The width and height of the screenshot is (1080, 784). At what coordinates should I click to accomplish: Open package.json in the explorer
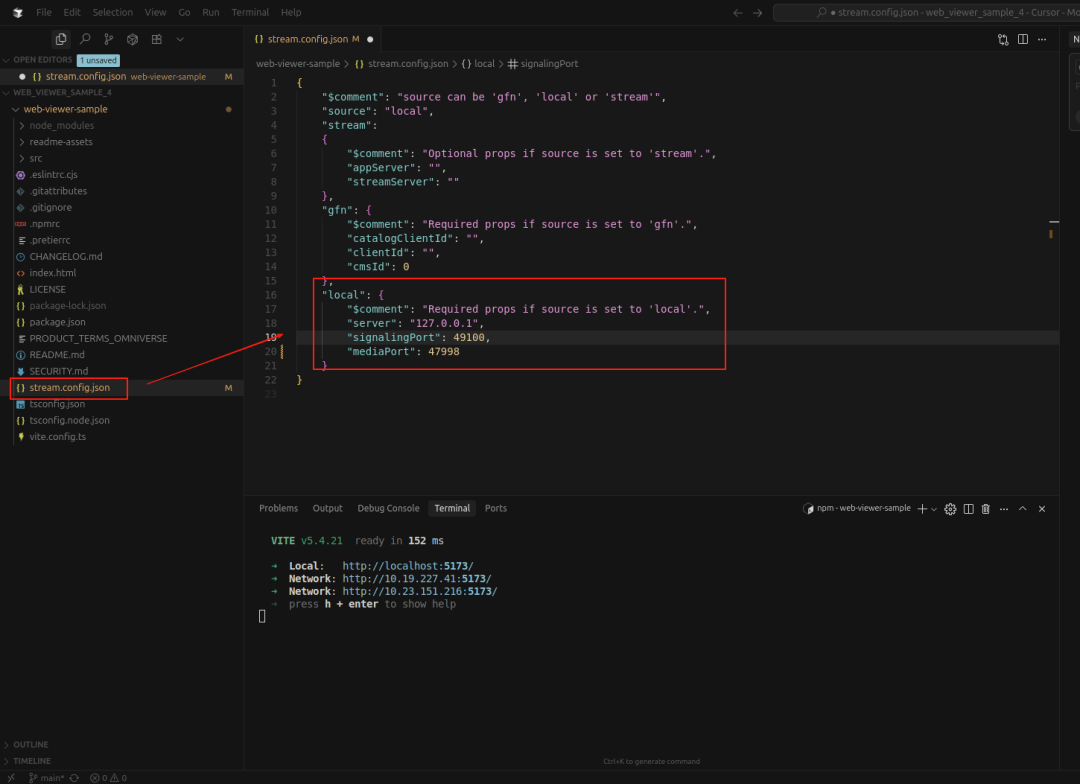(57, 322)
